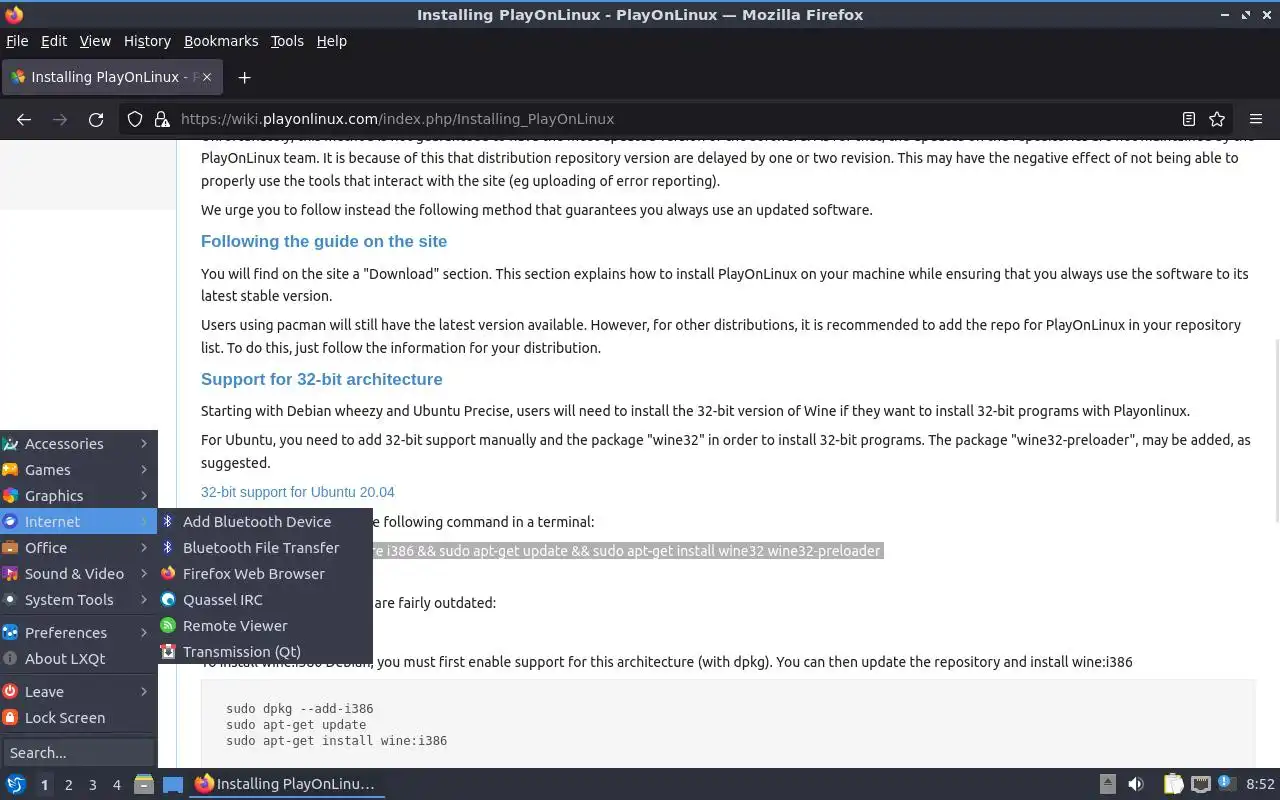The image size is (1280, 800).
Task: Open the File menu in Firefox
Action: tap(17, 41)
